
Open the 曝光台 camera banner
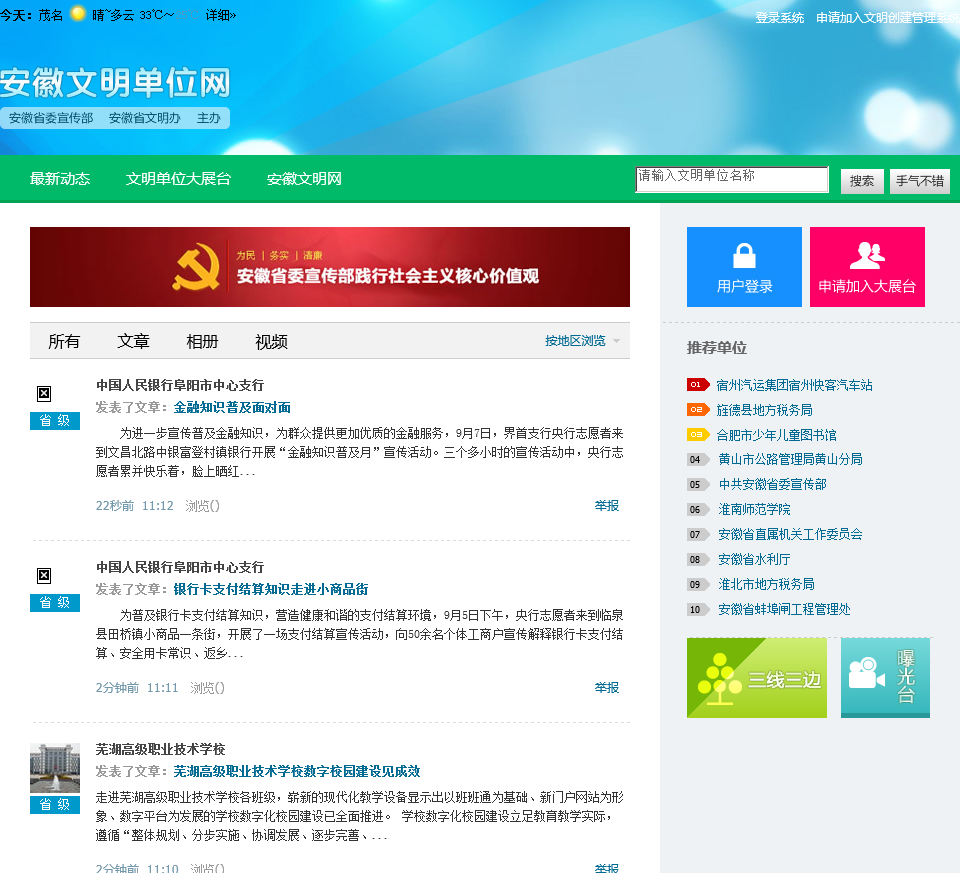(885, 678)
